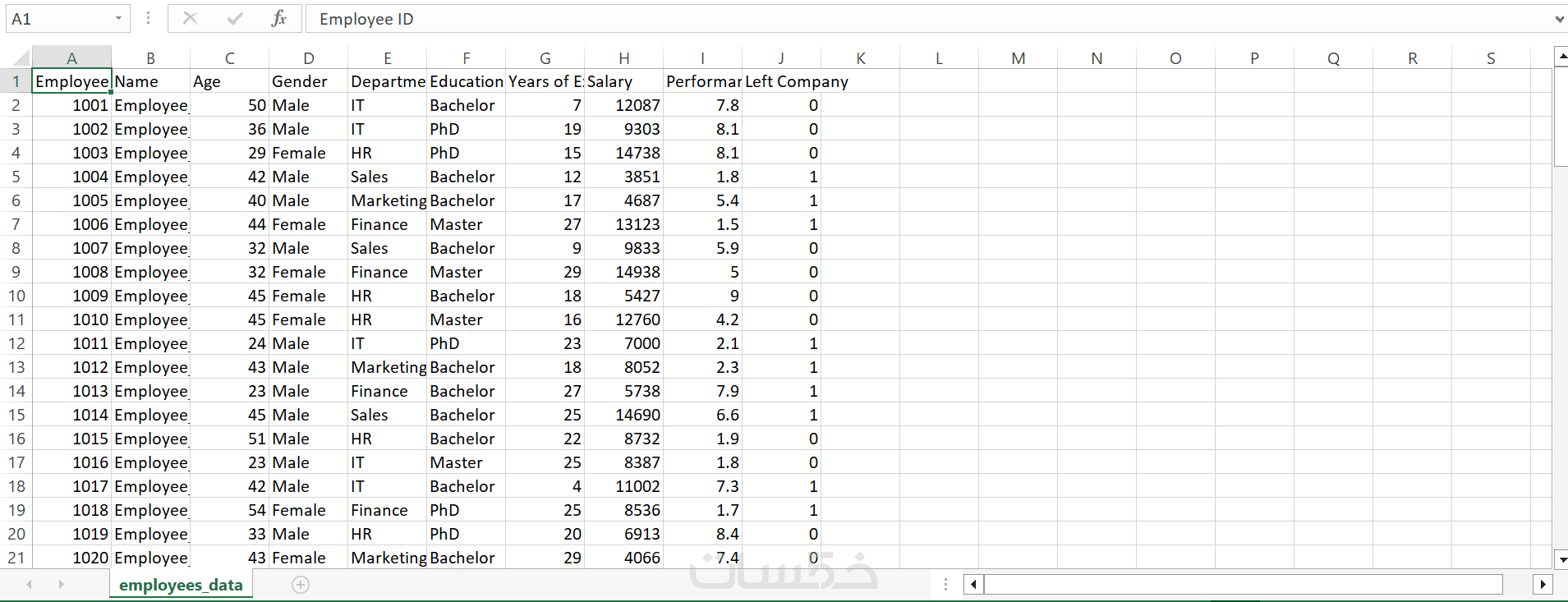
Task: Click the vertical scrollbar down arrow
Action: click(x=1561, y=559)
